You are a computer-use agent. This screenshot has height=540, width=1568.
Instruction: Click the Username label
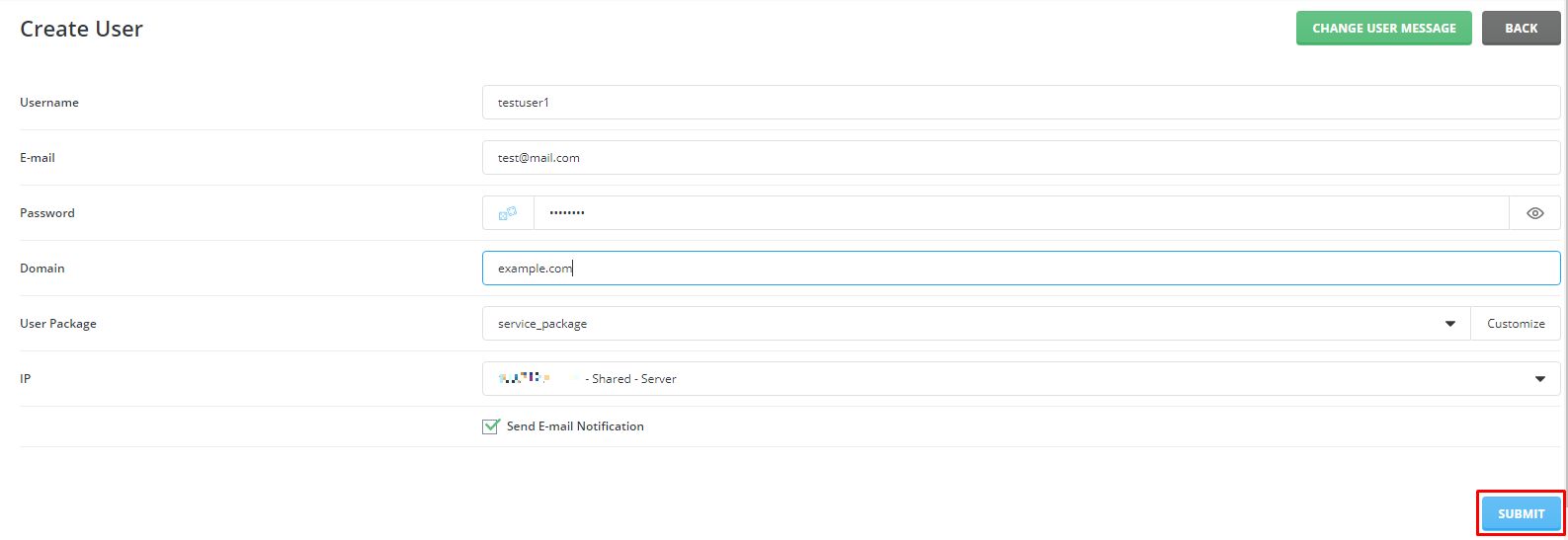pos(49,103)
